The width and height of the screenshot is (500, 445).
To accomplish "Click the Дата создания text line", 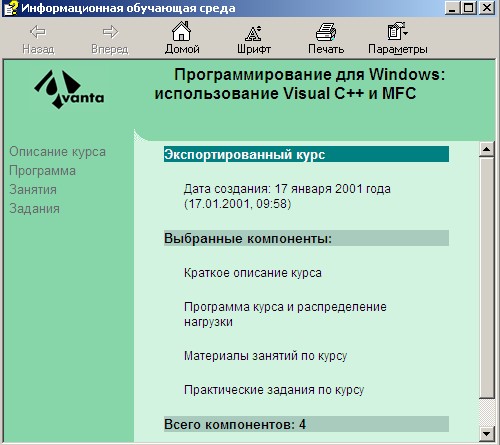I will [287, 196].
